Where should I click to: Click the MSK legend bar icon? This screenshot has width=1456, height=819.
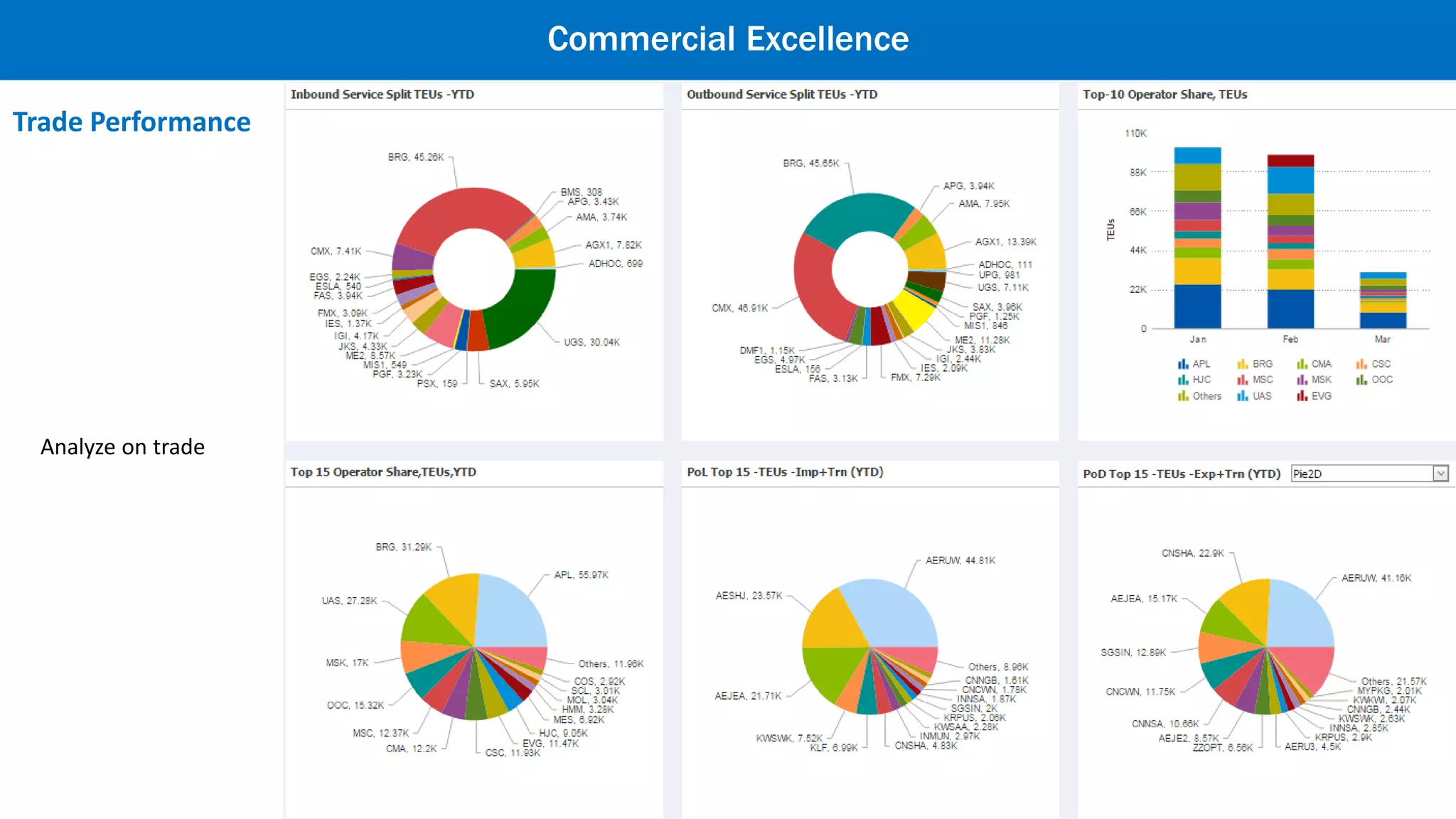[x=1302, y=380]
